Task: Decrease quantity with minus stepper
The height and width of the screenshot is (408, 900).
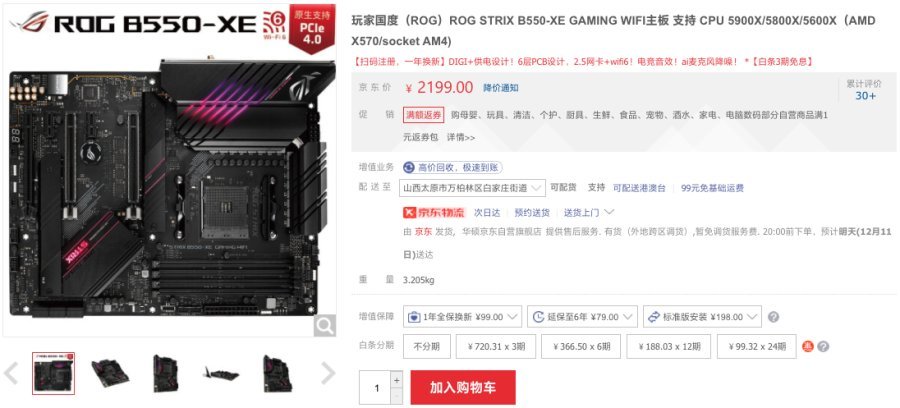Action: point(396,396)
